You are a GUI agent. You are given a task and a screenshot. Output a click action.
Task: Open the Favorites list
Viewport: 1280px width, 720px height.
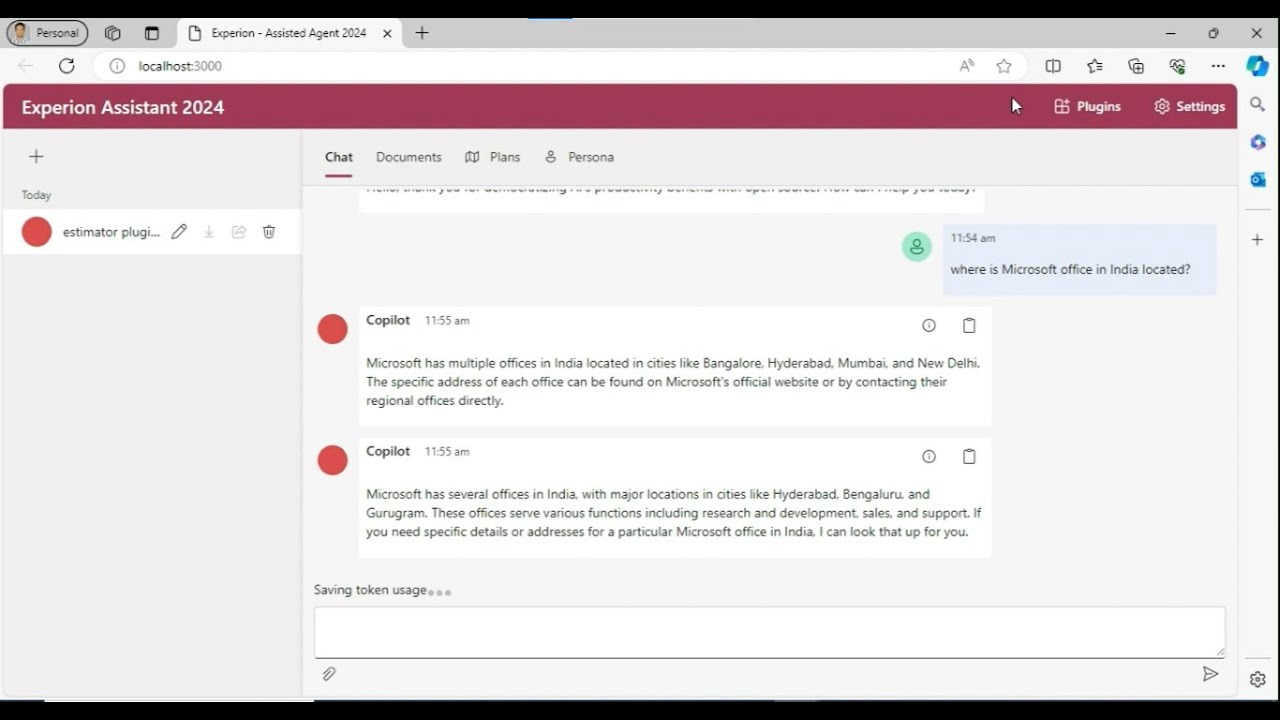(1095, 66)
